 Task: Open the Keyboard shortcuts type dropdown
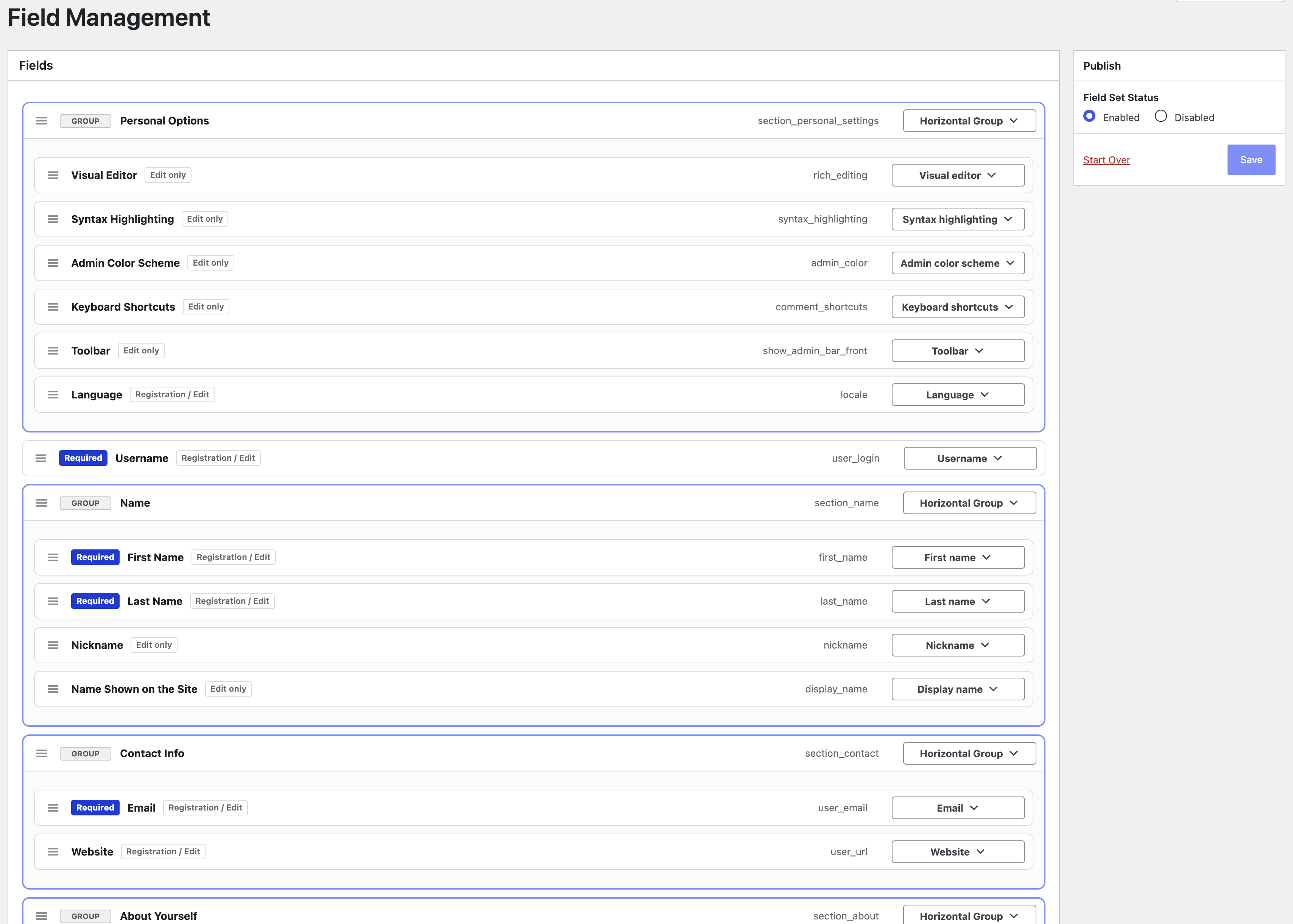[958, 306]
